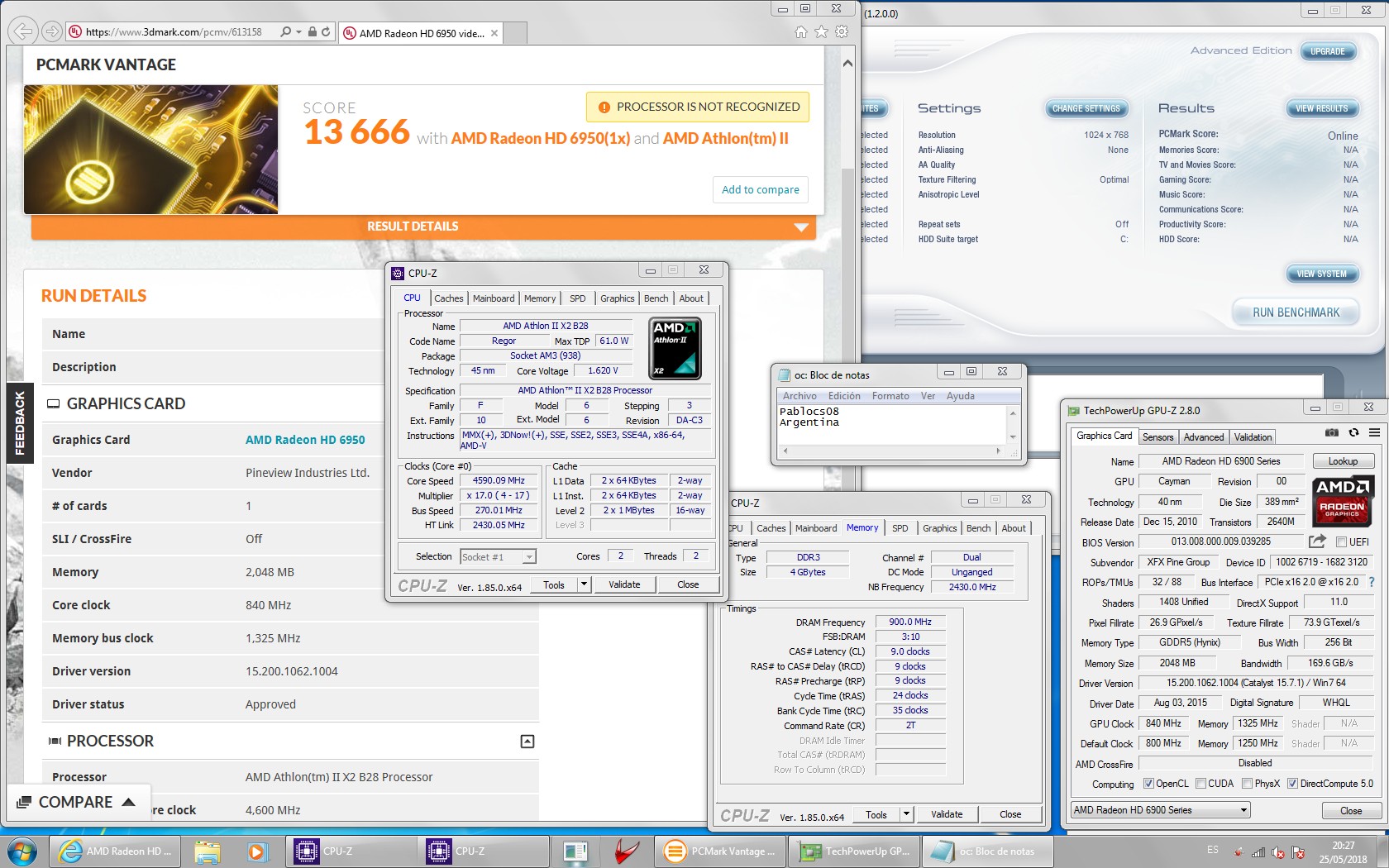1389x868 pixels.
Task: Open the AMD Radeon HD 6950 graphics card link
Action: 305,440
